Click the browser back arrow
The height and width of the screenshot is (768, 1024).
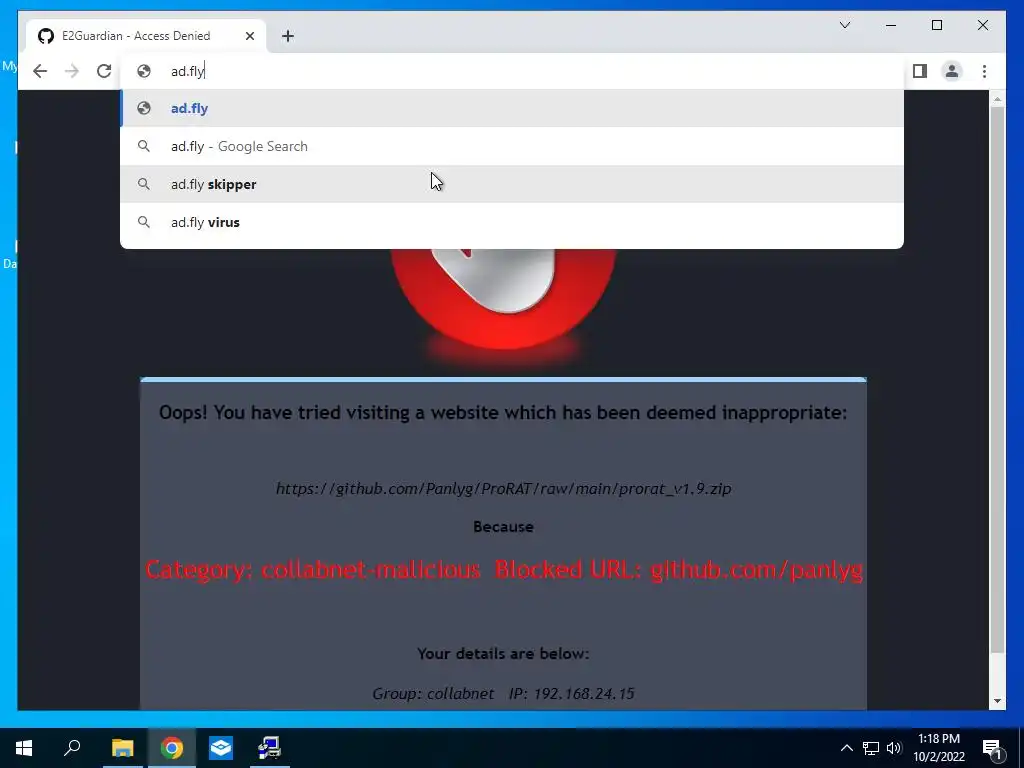(40, 71)
